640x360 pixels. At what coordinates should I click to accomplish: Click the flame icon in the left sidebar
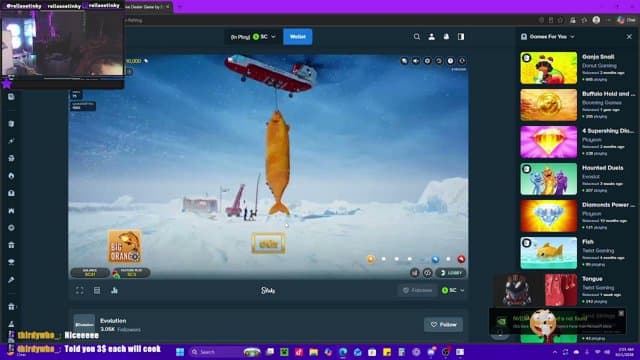pyautogui.click(x=11, y=176)
